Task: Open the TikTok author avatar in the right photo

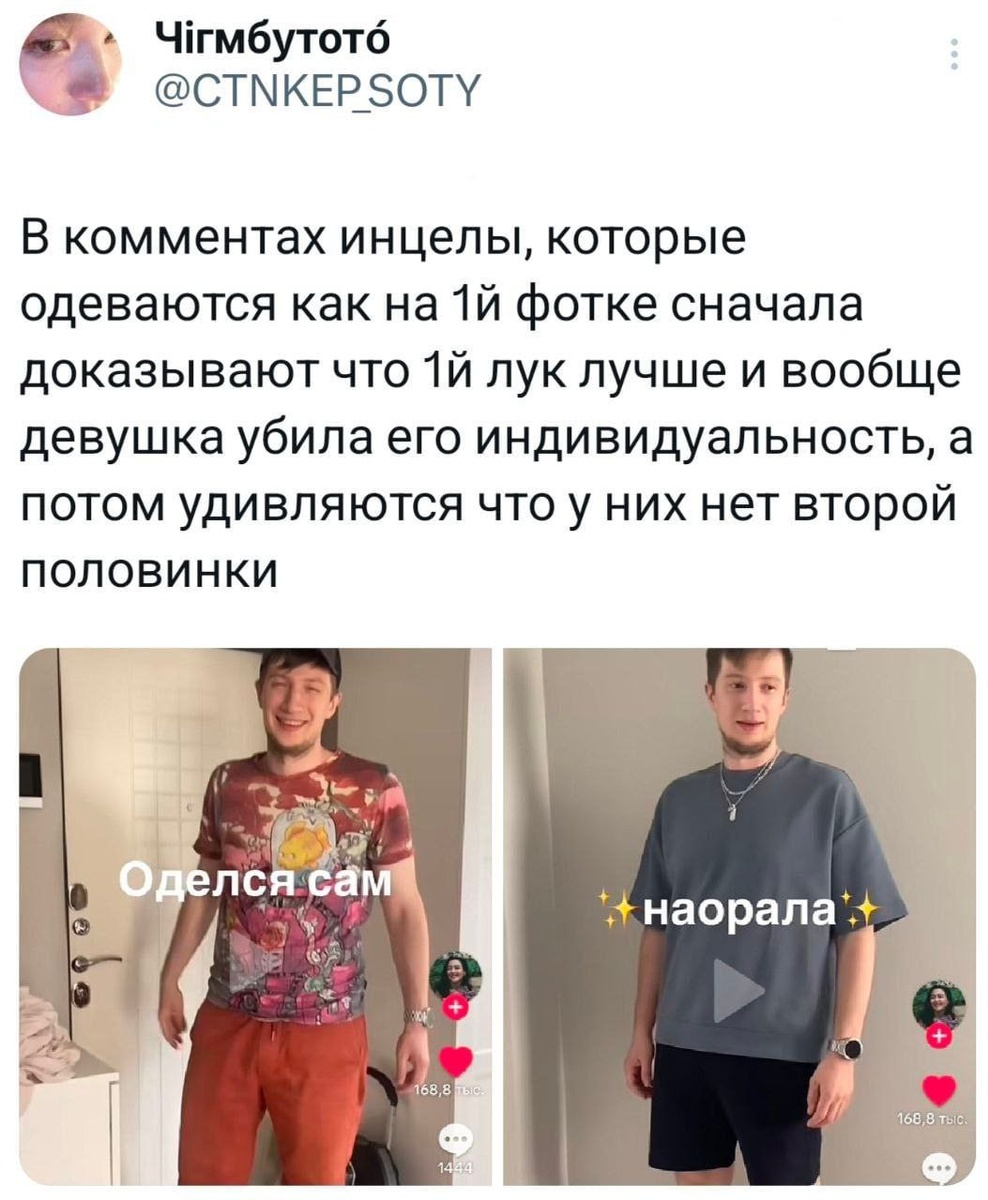Action: (940, 1005)
